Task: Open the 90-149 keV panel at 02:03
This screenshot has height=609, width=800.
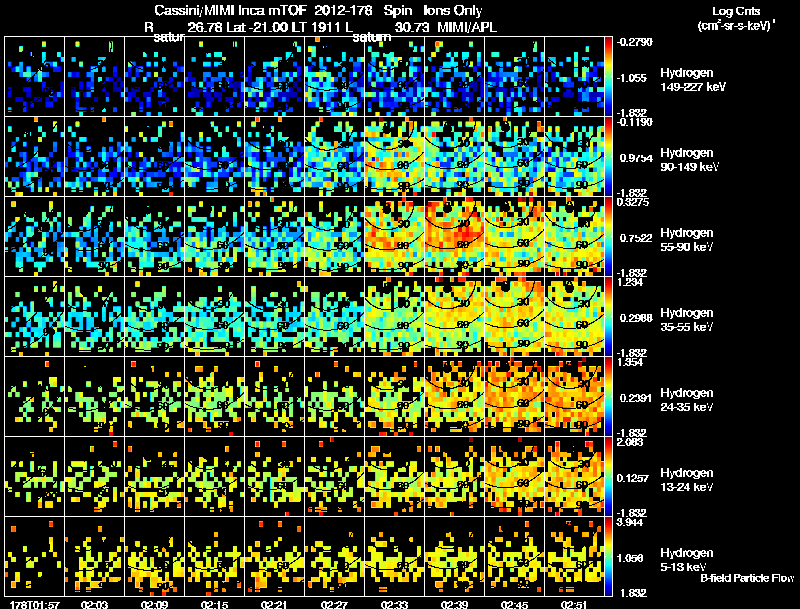Action: (94, 157)
